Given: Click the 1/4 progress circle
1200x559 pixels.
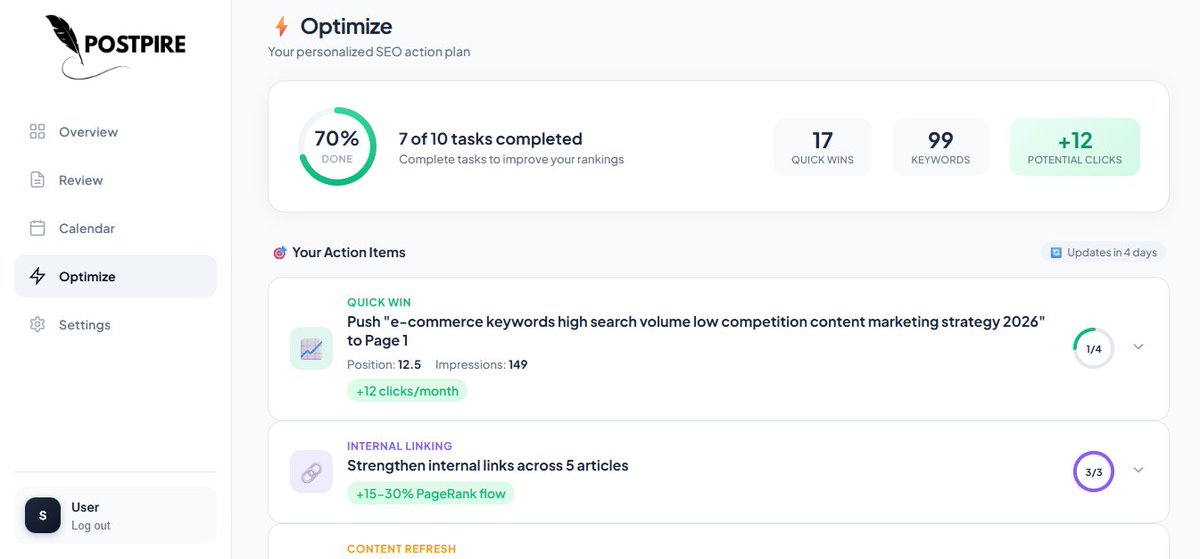Looking at the screenshot, I should click(x=1093, y=348).
